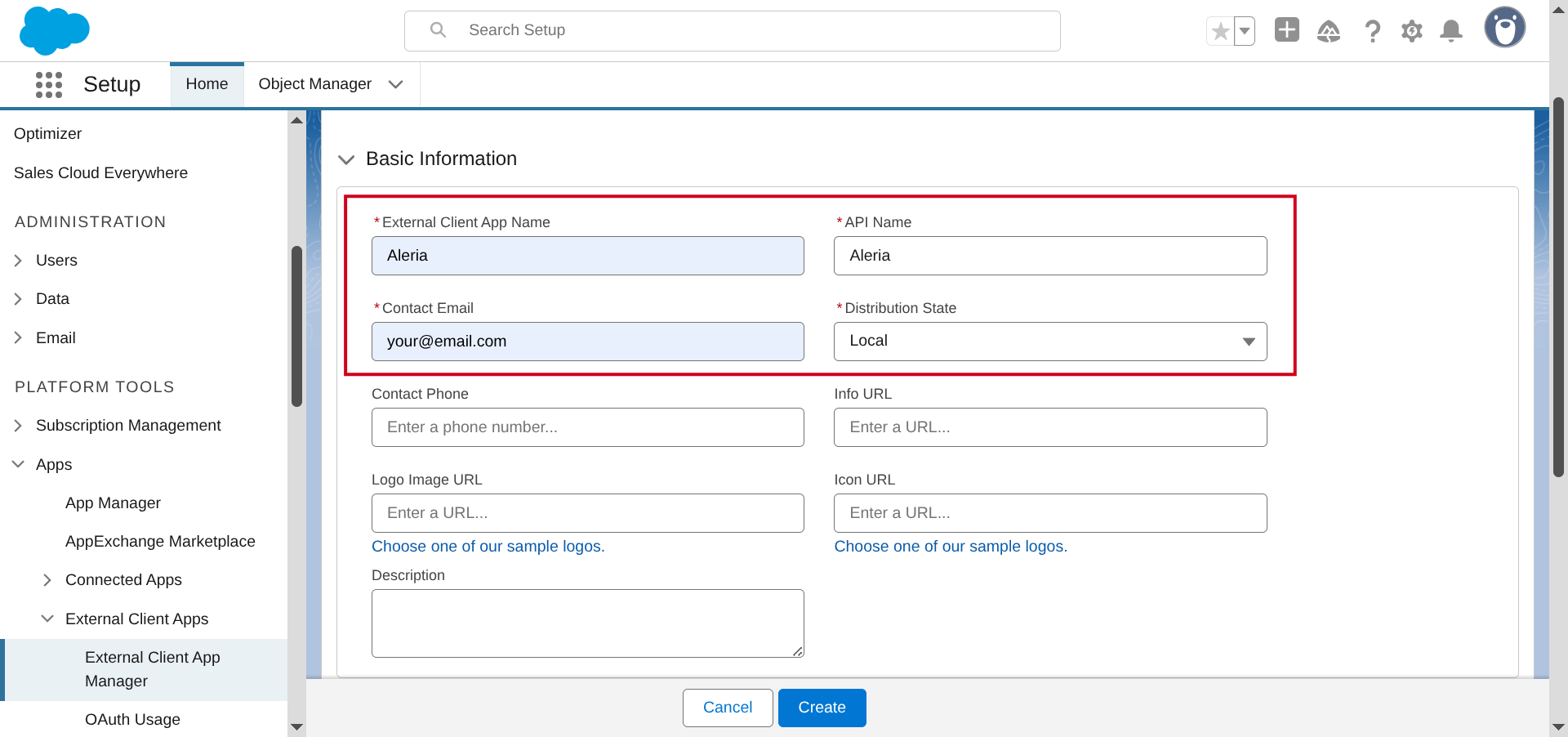This screenshot has height=737, width=1568.
Task: Collapse the Basic Information section
Action: click(x=346, y=159)
